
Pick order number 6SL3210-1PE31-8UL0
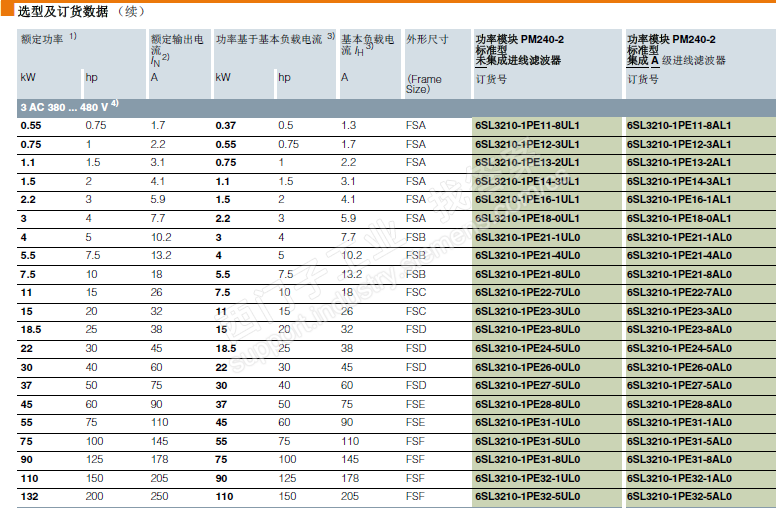click(528, 460)
